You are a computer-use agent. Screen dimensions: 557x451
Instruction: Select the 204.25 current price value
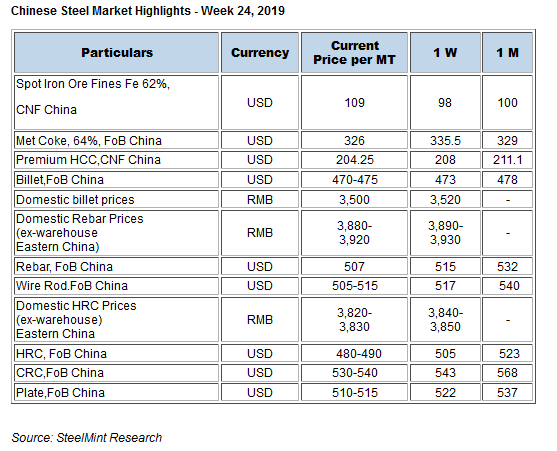point(355,160)
